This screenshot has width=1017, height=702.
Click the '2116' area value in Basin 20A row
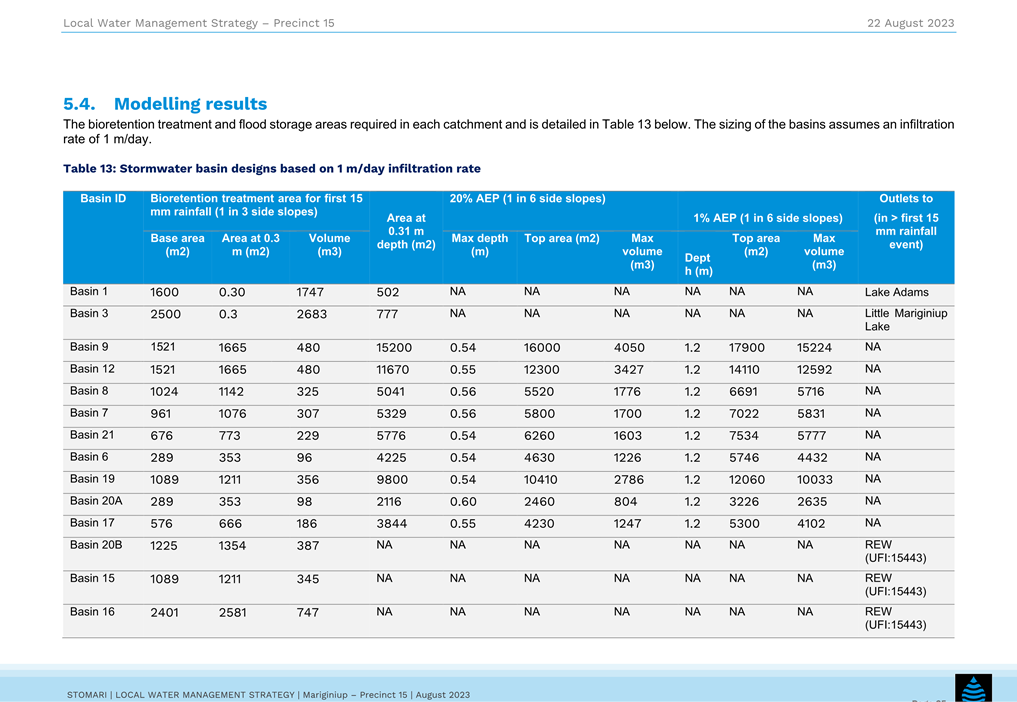[x=389, y=503]
